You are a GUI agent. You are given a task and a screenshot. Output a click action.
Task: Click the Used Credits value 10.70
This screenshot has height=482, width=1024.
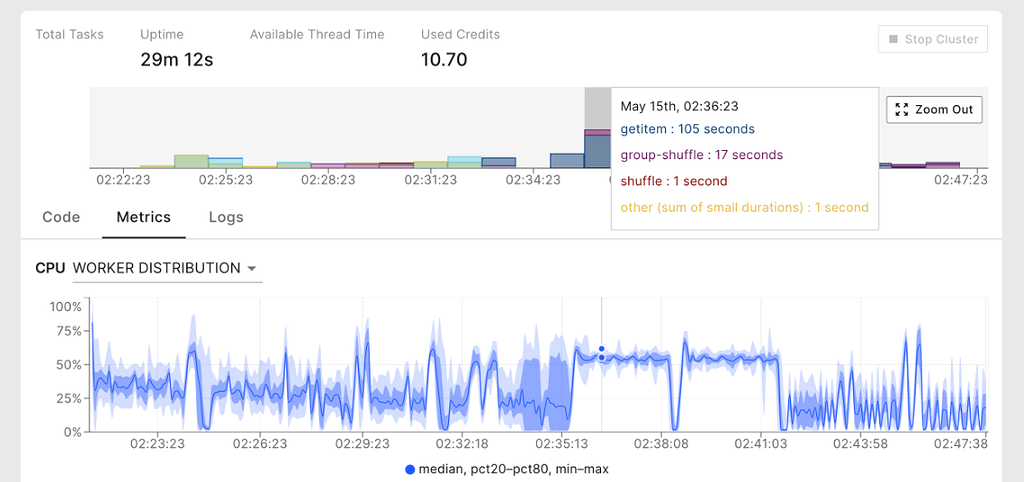click(444, 60)
